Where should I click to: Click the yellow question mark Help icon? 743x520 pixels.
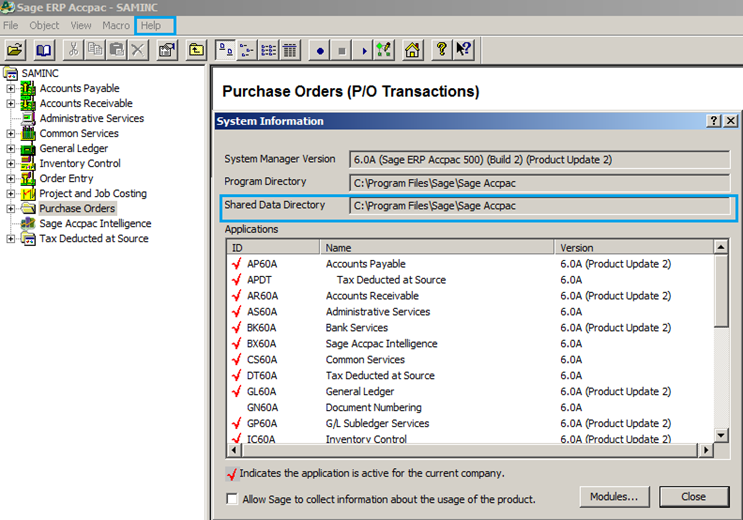[x=442, y=49]
